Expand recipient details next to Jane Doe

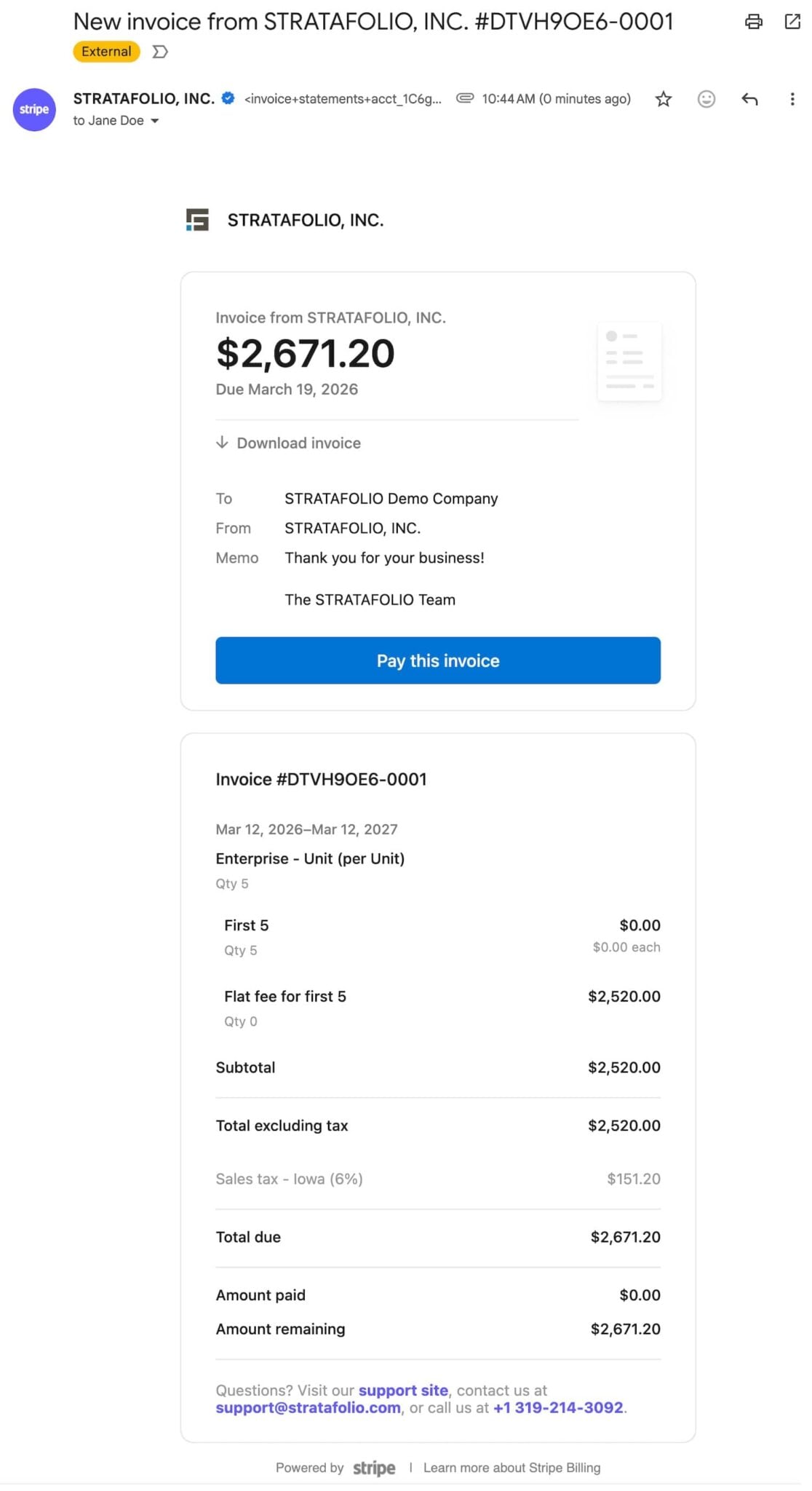click(155, 121)
